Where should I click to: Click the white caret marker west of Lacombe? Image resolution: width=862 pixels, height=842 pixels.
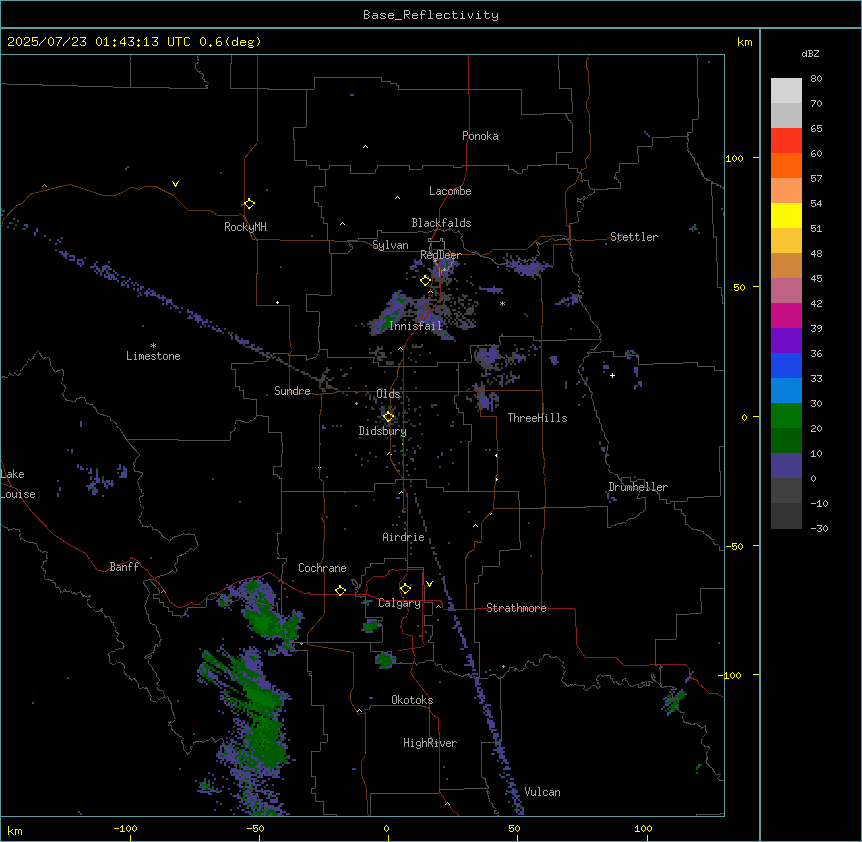point(397,197)
